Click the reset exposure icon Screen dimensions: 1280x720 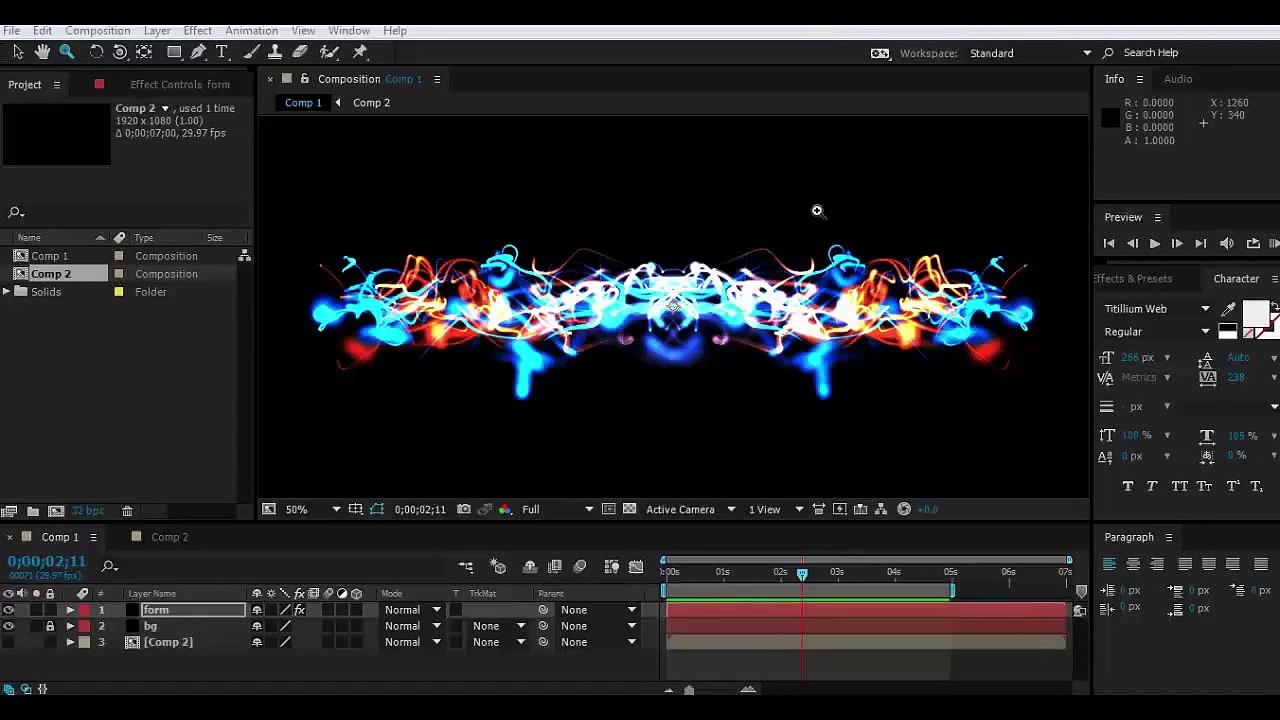click(904, 509)
